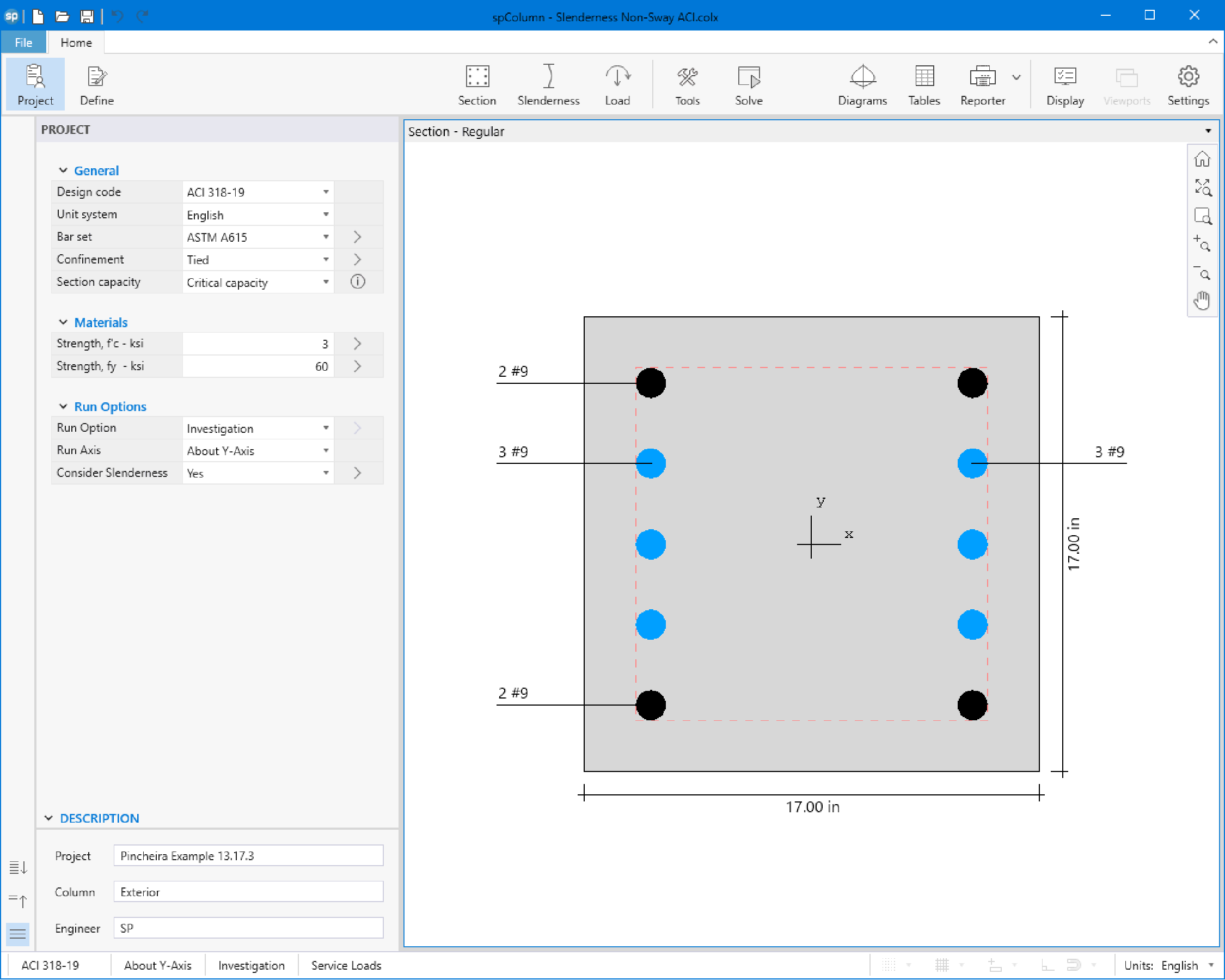
Task: Click the About Y-Axis status bar item
Action: (157, 965)
